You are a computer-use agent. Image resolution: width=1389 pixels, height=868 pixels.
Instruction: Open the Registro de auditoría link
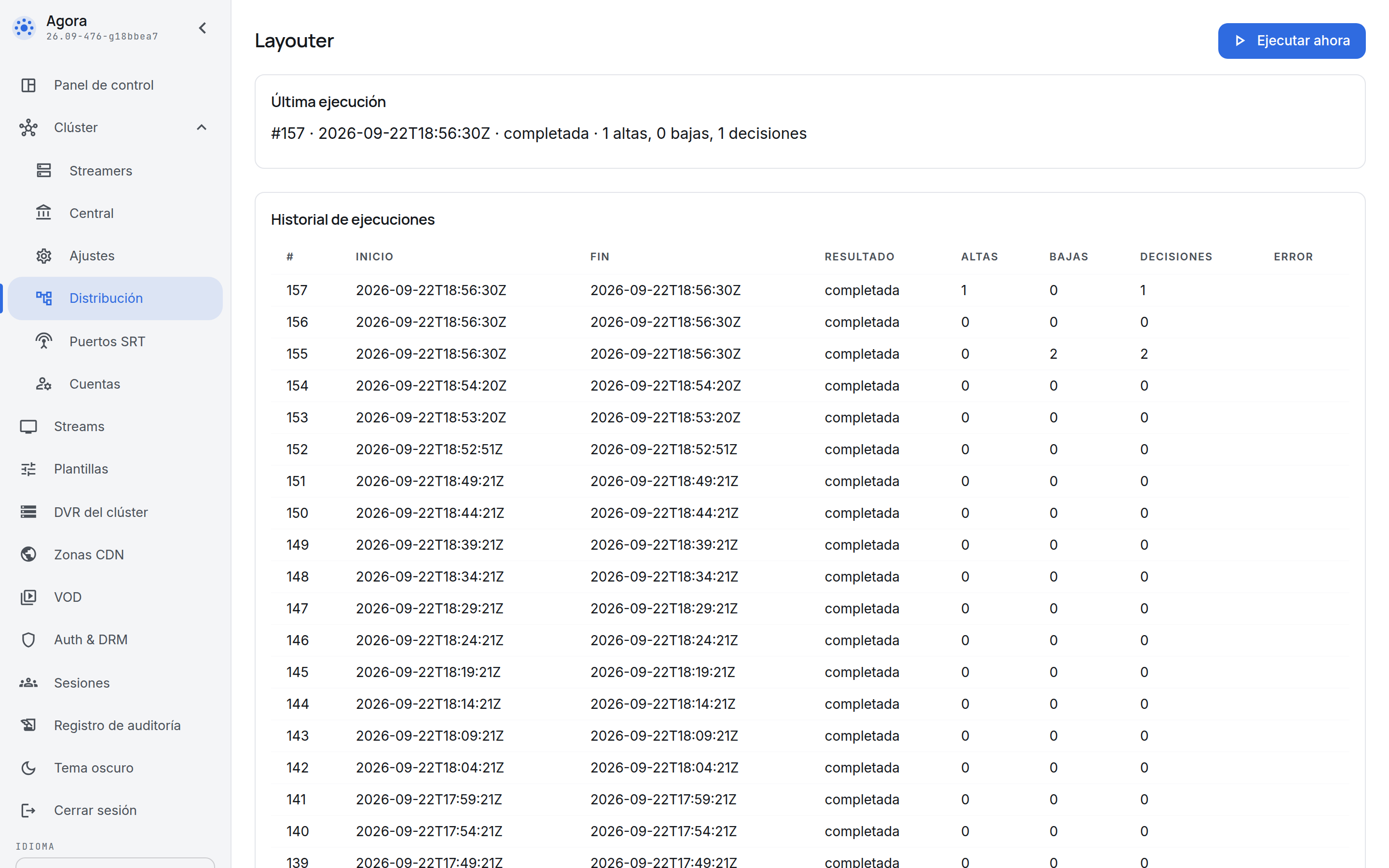115,725
